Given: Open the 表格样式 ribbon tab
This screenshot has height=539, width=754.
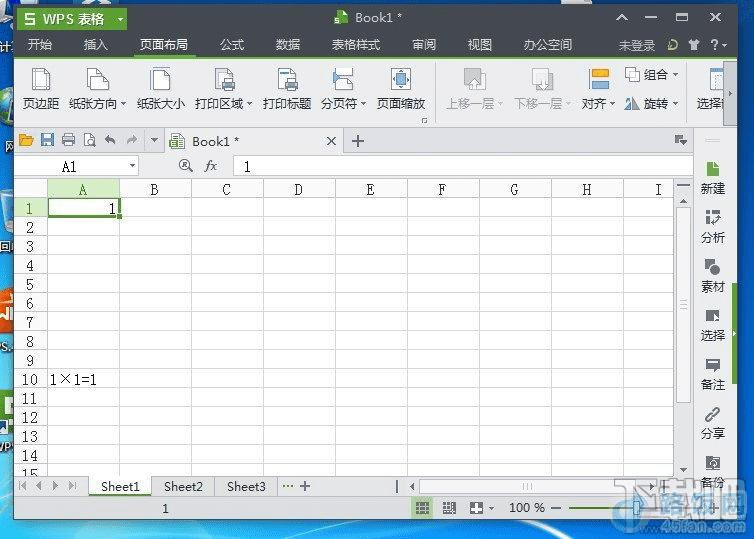Looking at the screenshot, I should [356, 45].
